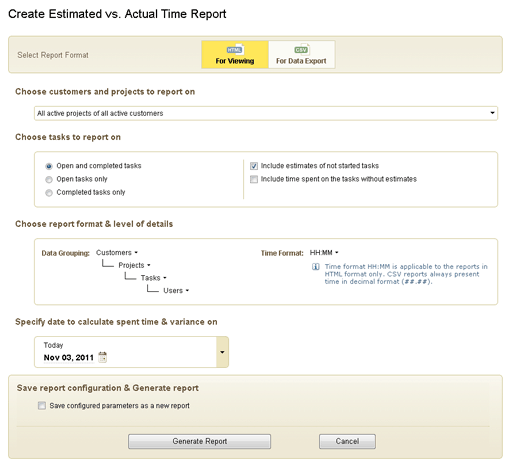Check Include time spent on tasks without estimates
Viewport: 510px width, 465px height.
click(x=254, y=179)
